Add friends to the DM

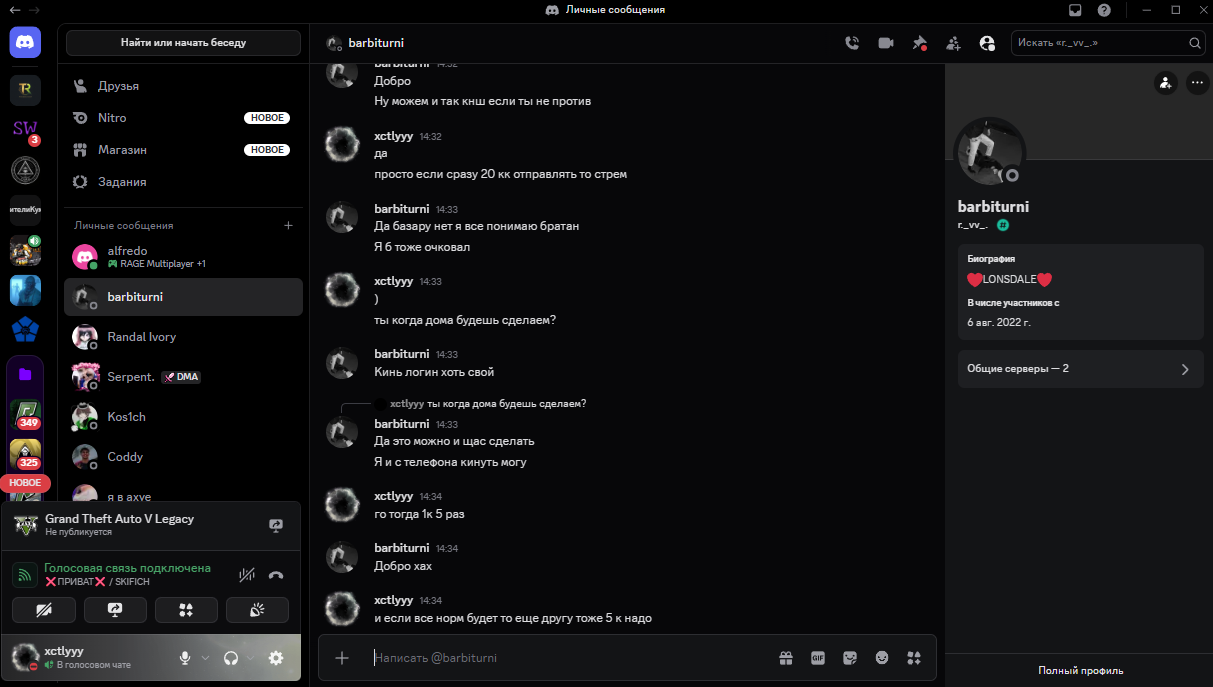[x=953, y=43]
